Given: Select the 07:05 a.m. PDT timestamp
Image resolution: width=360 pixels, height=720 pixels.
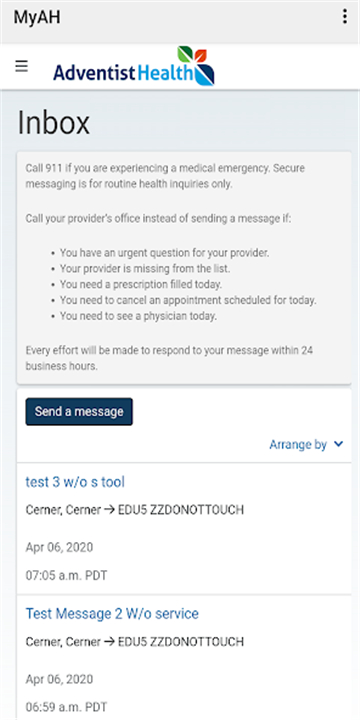Looking at the screenshot, I should (x=67, y=576).
